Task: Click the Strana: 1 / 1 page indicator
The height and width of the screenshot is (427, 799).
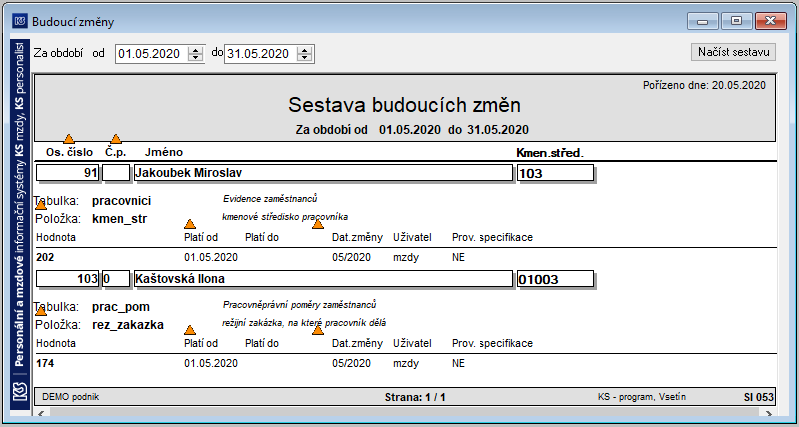Action: pyautogui.click(x=415, y=397)
